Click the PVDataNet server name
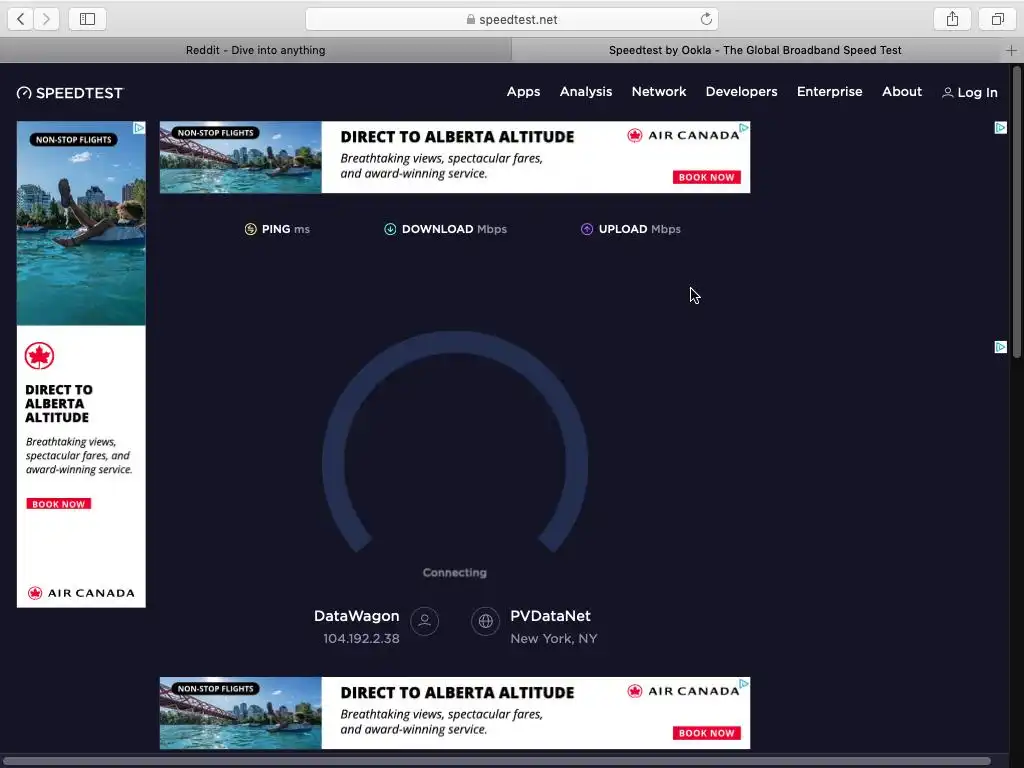Screen dimensions: 1024x768 pos(551,616)
